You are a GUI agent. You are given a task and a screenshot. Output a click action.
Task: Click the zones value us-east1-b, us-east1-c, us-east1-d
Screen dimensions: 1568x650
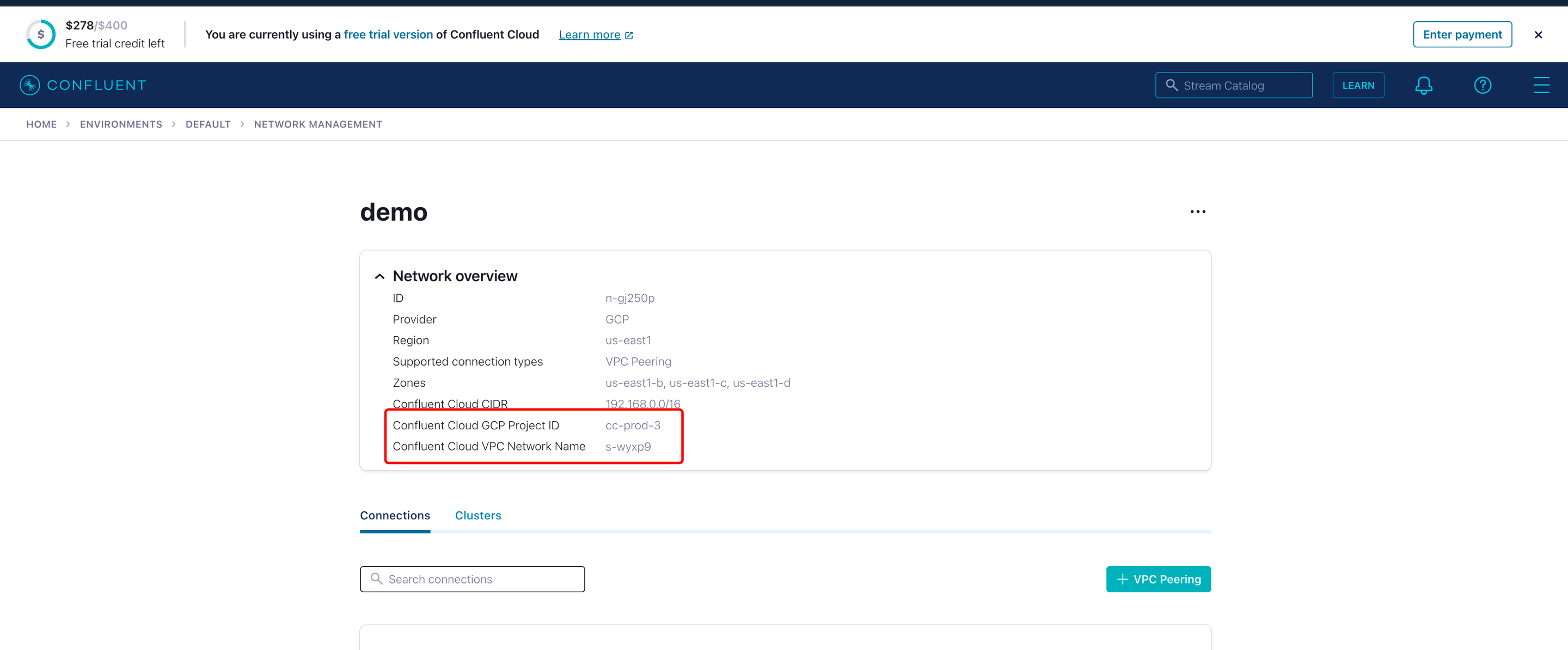pyautogui.click(x=697, y=383)
